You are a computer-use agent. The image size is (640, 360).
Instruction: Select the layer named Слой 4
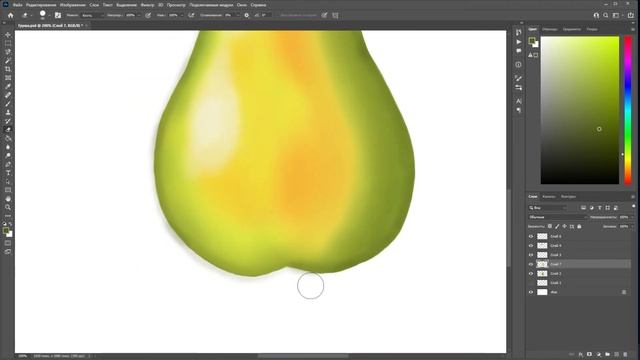pyautogui.click(x=556, y=246)
